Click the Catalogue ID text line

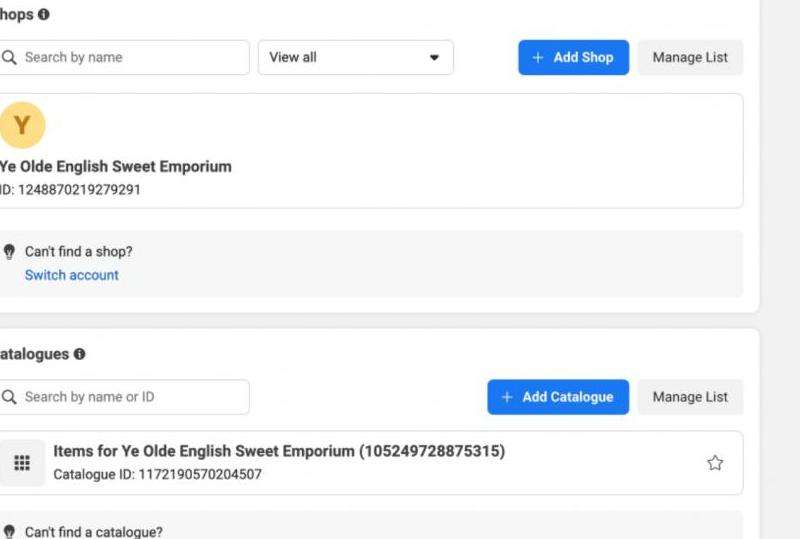point(157,474)
